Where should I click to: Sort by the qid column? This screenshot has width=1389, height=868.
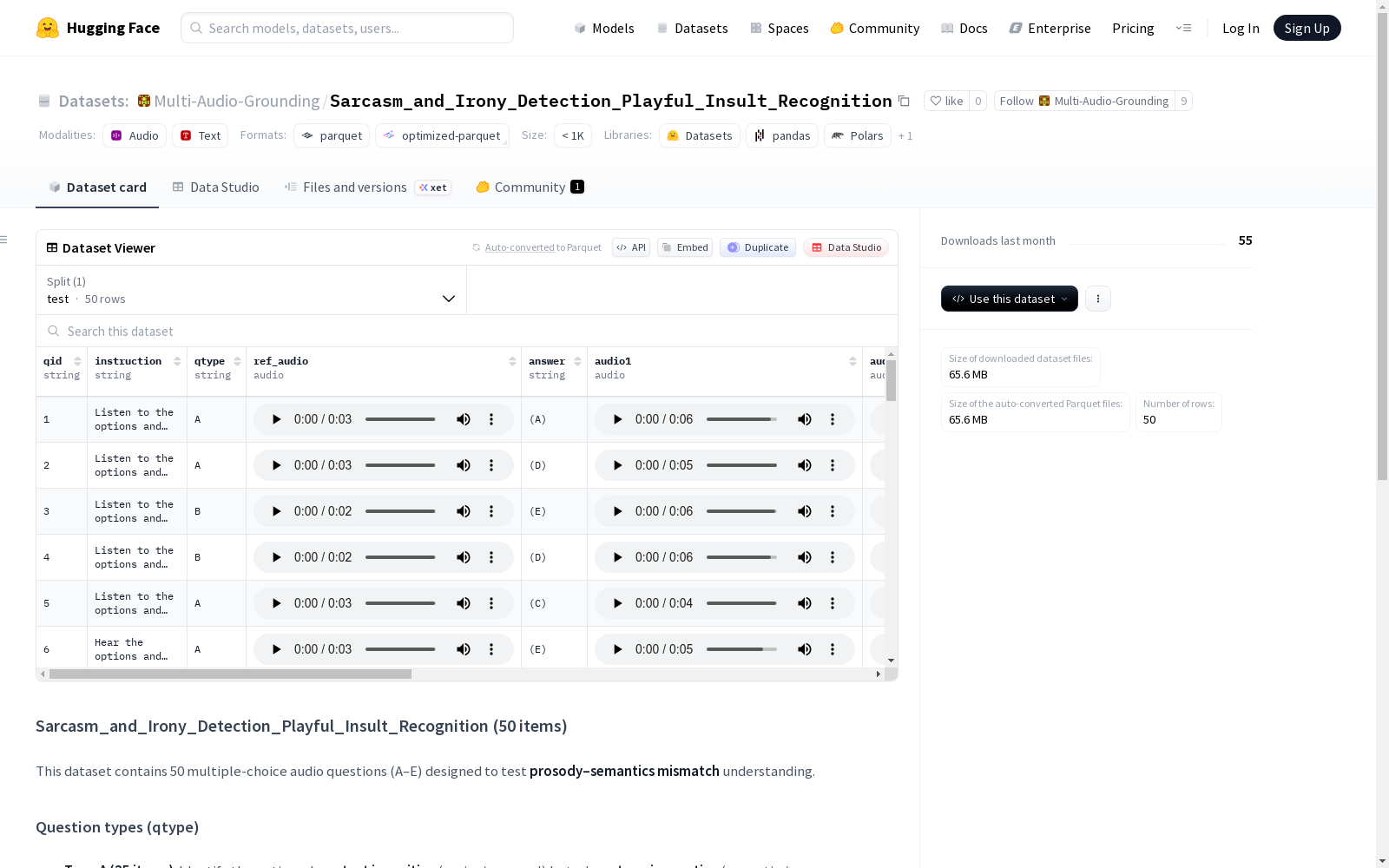point(77,361)
